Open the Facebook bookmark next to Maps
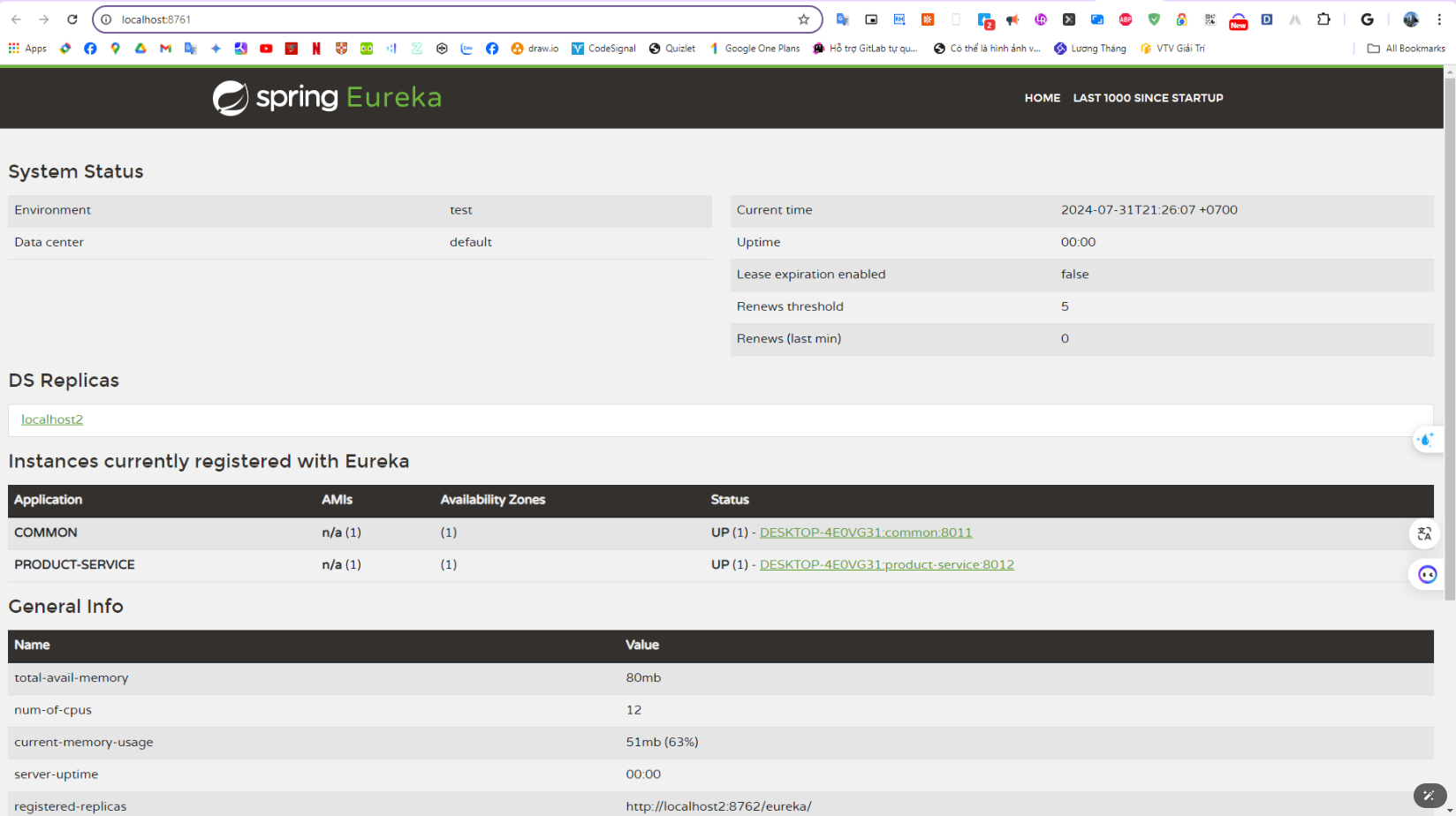This screenshot has width=1456, height=816. pyautogui.click(x=90, y=49)
